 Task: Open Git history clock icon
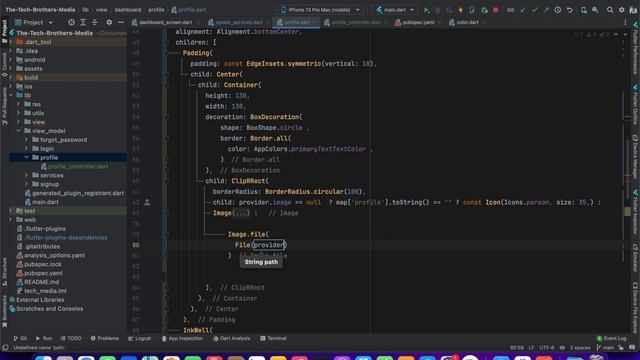point(558,10)
